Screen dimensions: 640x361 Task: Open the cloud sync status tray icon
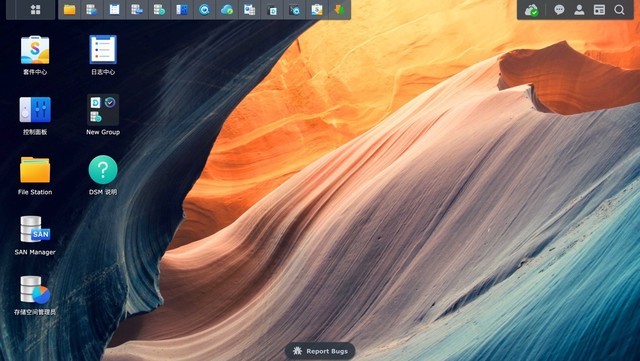pos(531,10)
